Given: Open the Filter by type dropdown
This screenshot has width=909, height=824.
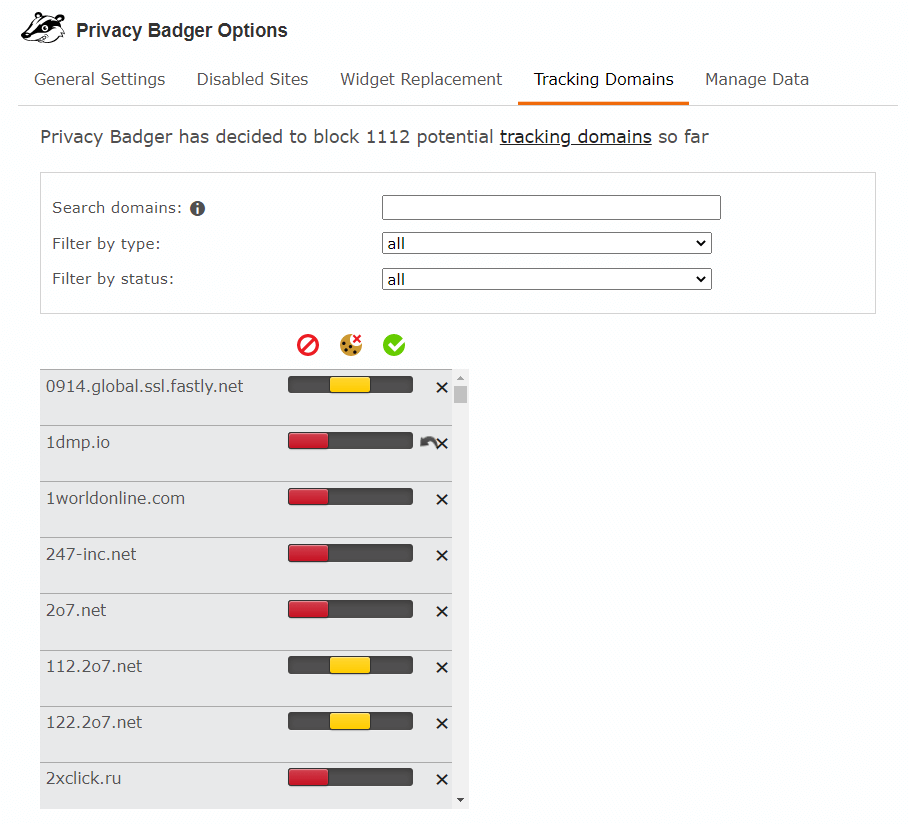Looking at the screenshot, I should point(546,243).
